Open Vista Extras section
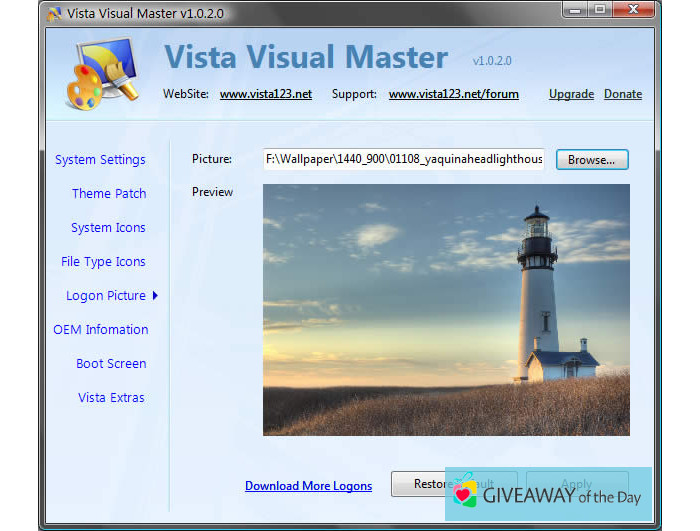700x531 pixels. click(111, 398)
